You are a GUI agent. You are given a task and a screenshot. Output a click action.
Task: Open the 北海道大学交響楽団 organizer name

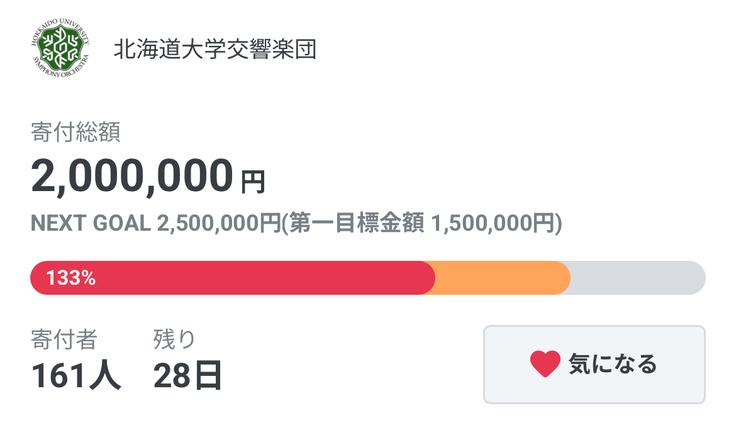pos(216,49)
